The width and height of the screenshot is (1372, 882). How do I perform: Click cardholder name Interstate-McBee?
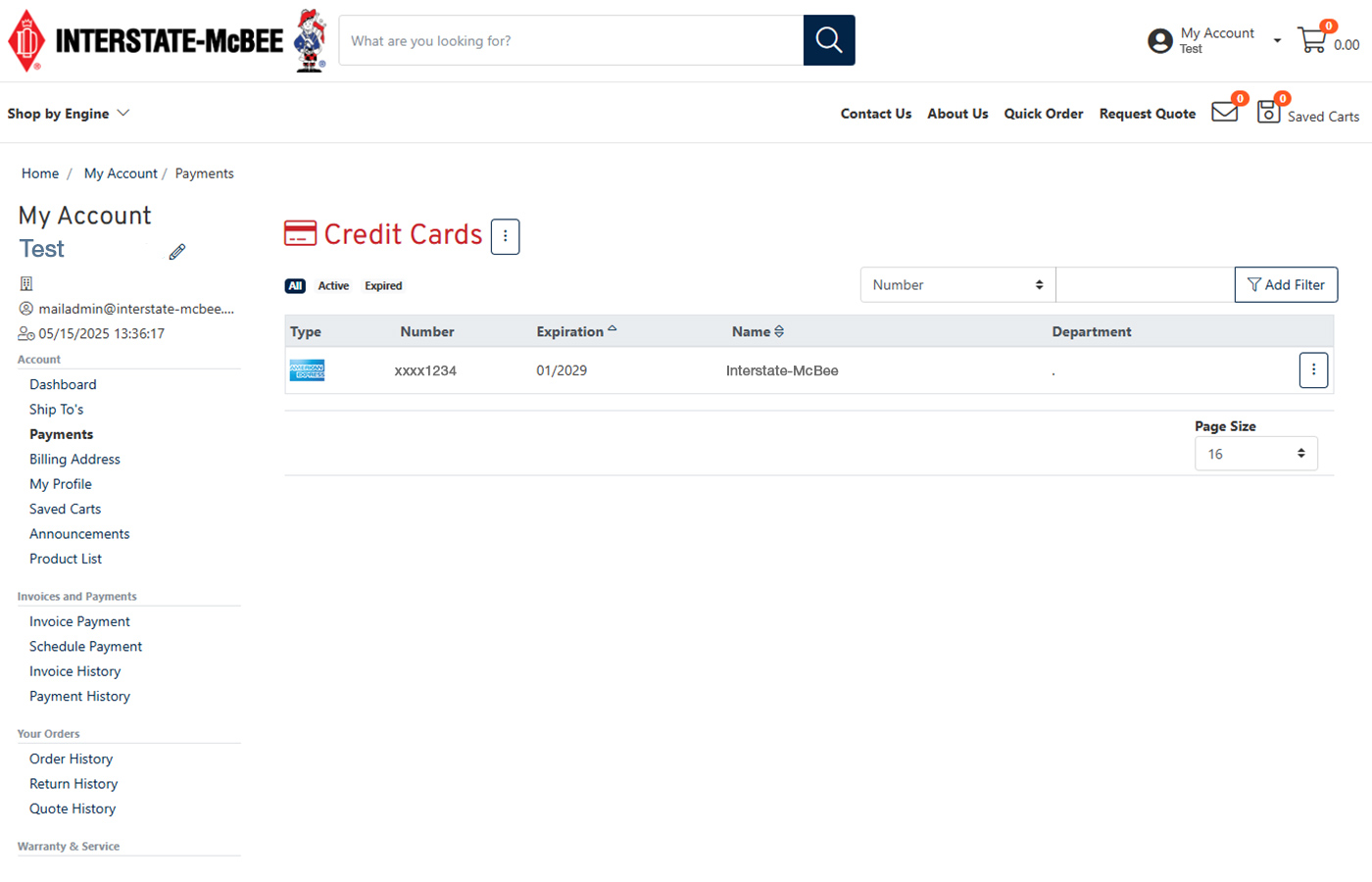point(782,370)
